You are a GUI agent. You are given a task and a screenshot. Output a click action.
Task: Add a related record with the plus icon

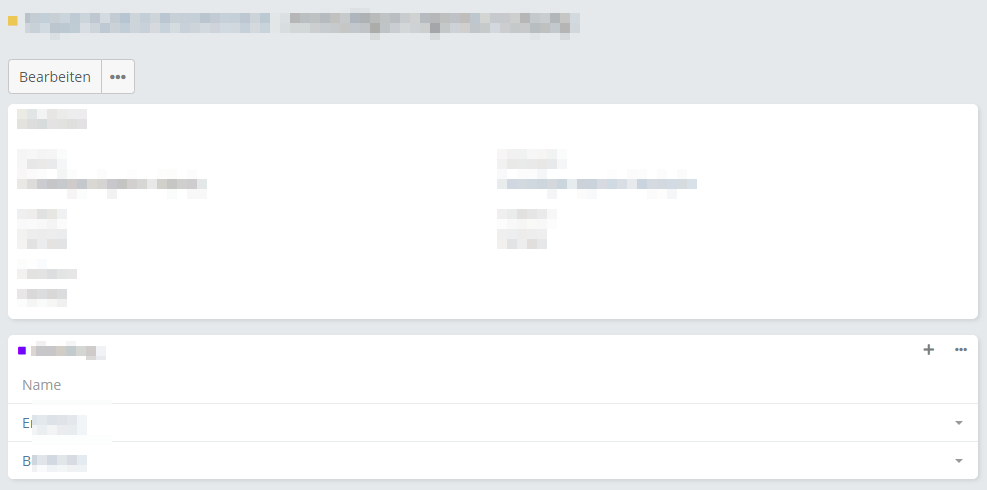[928, 350]
